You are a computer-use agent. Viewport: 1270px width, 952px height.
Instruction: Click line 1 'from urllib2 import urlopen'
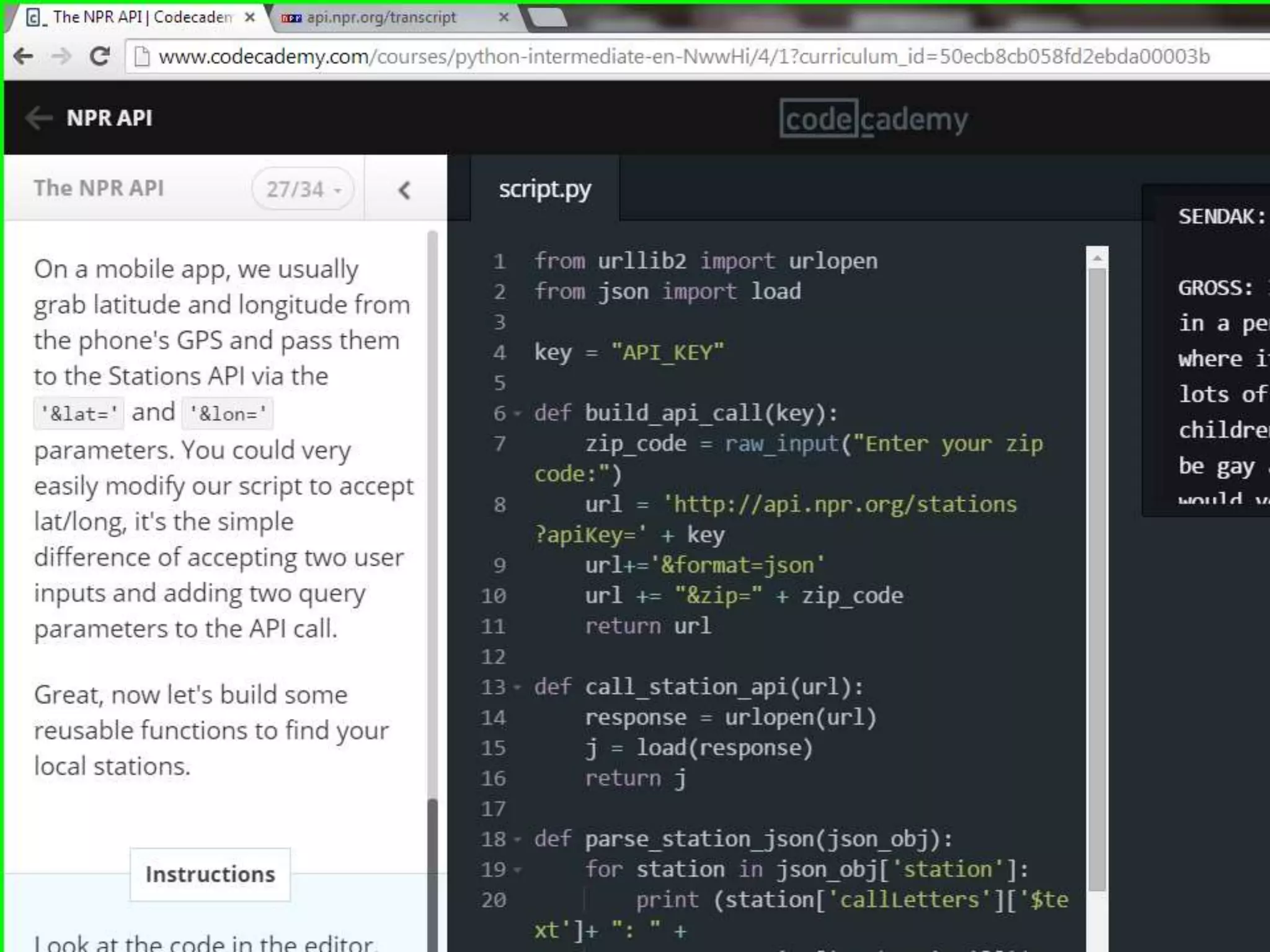[x=706, y=261]
